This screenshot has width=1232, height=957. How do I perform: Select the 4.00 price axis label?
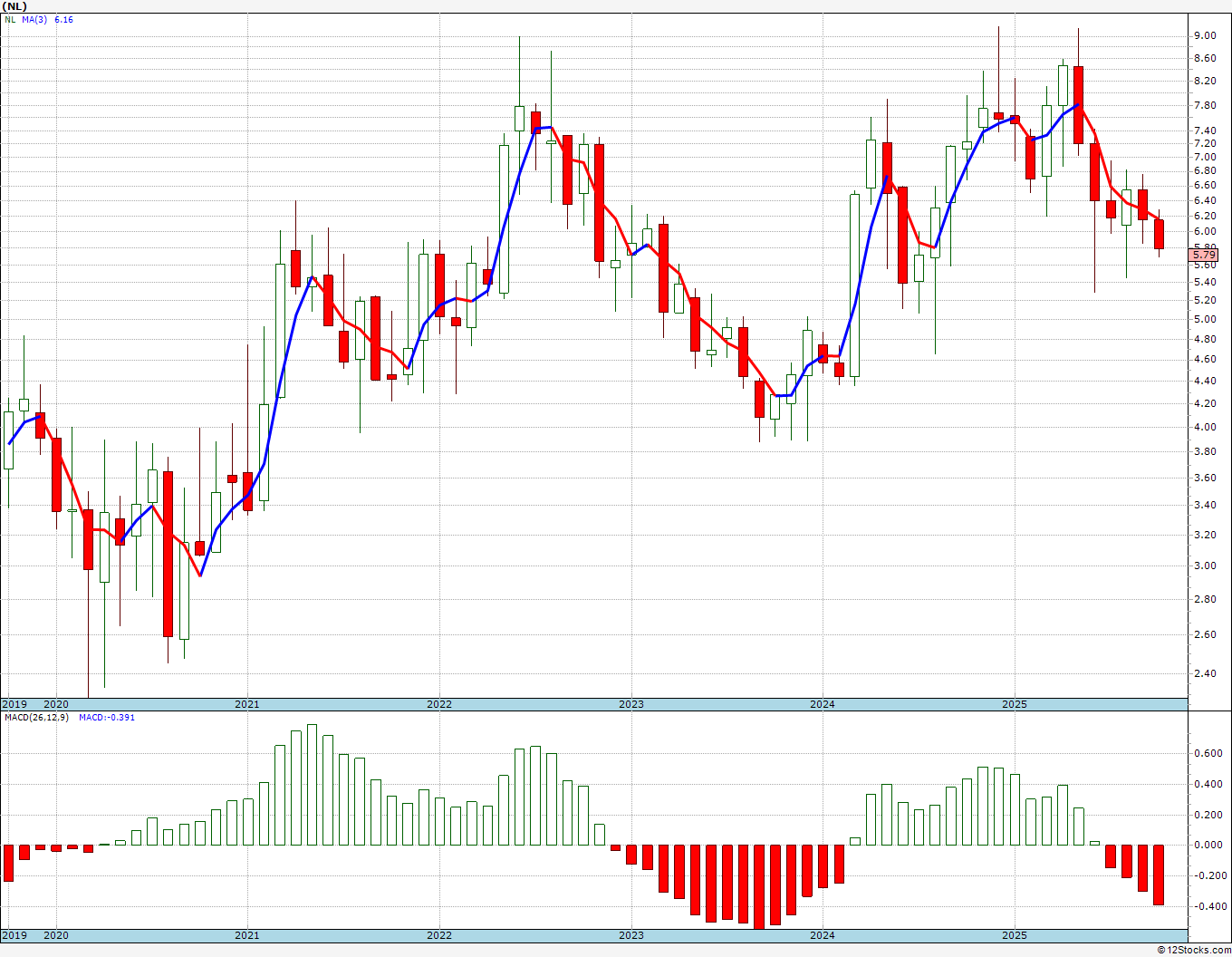coord(1205,427)
